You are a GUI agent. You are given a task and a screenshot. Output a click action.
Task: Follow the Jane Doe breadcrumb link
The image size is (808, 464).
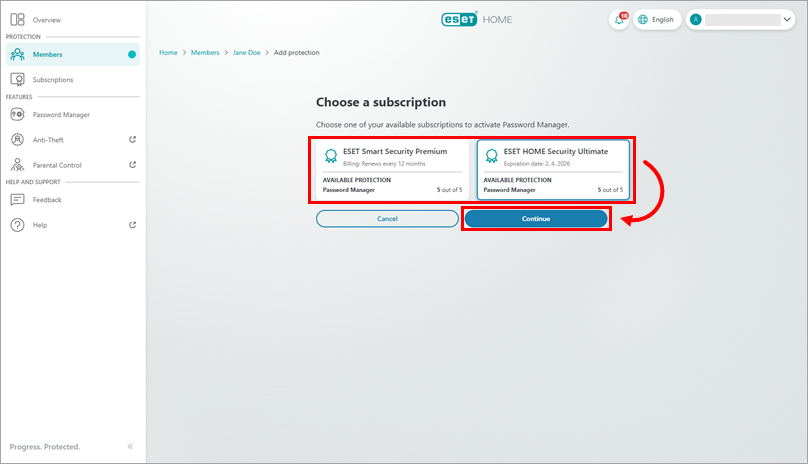pyautogui.click(x=246, y=53)
